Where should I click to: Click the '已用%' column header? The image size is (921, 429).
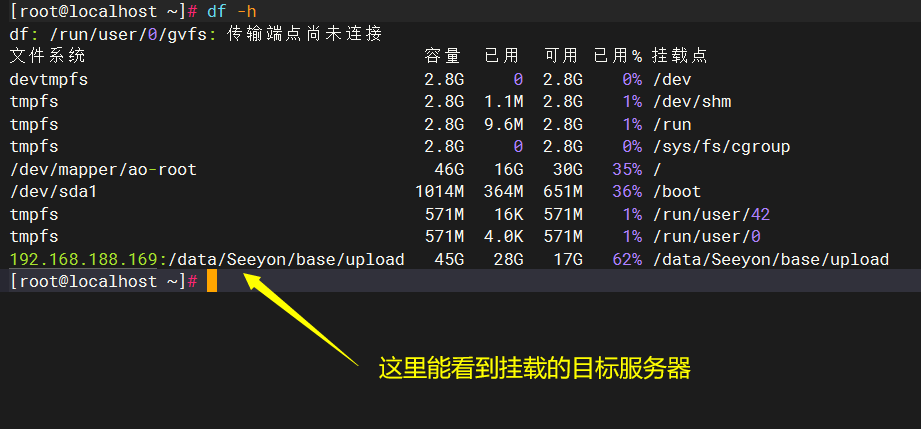[x=618, y=56]
